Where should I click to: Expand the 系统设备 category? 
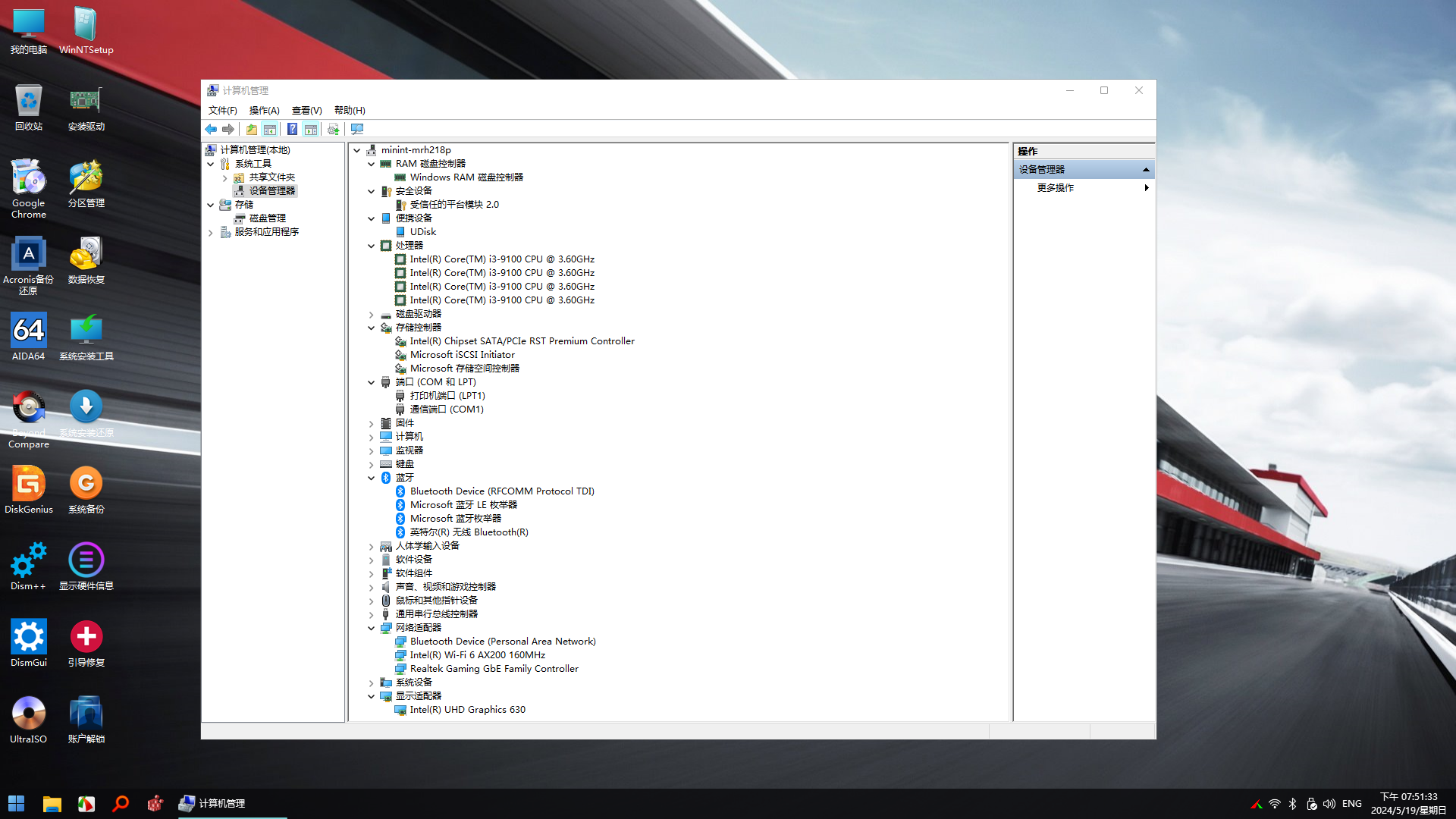[x=371, y=682]
